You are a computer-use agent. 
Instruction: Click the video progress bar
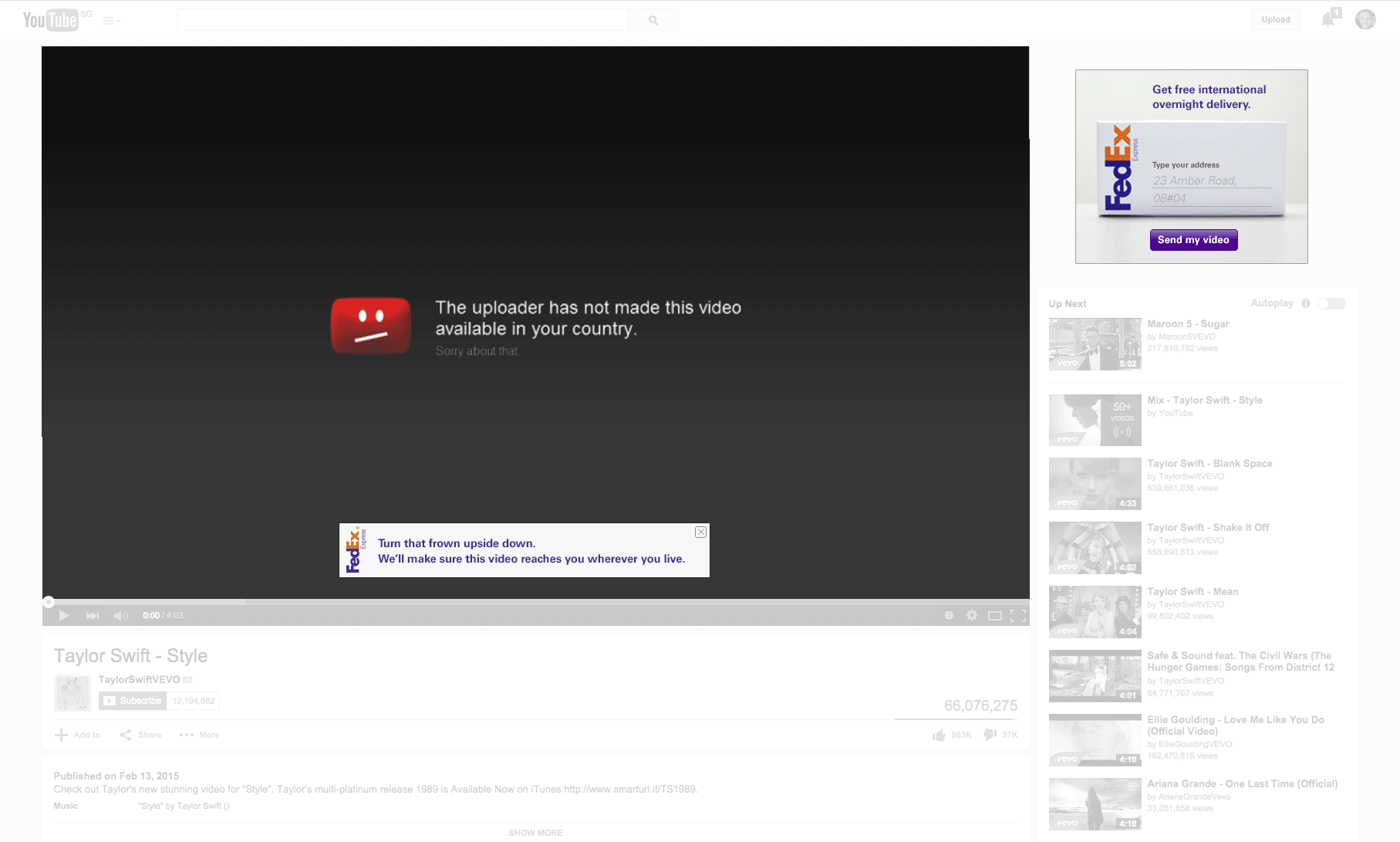point(535,601)
